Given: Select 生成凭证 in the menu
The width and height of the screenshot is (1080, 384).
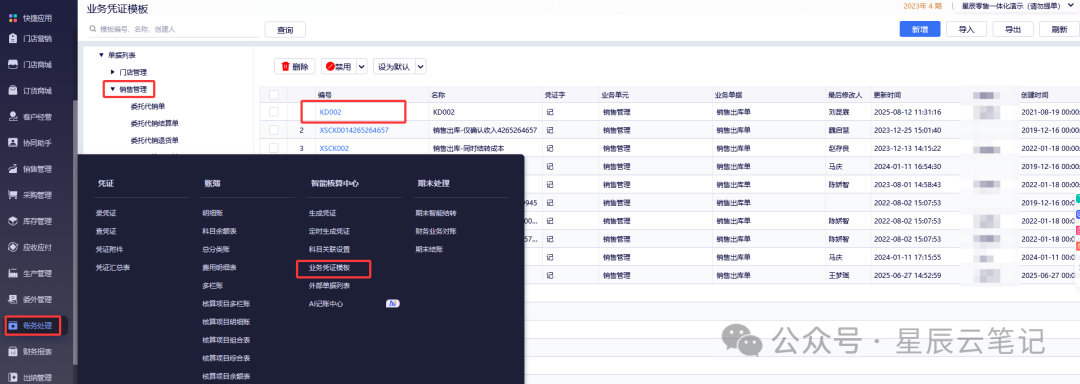Looking at the screenshot, I should click(x=322, y=213).
